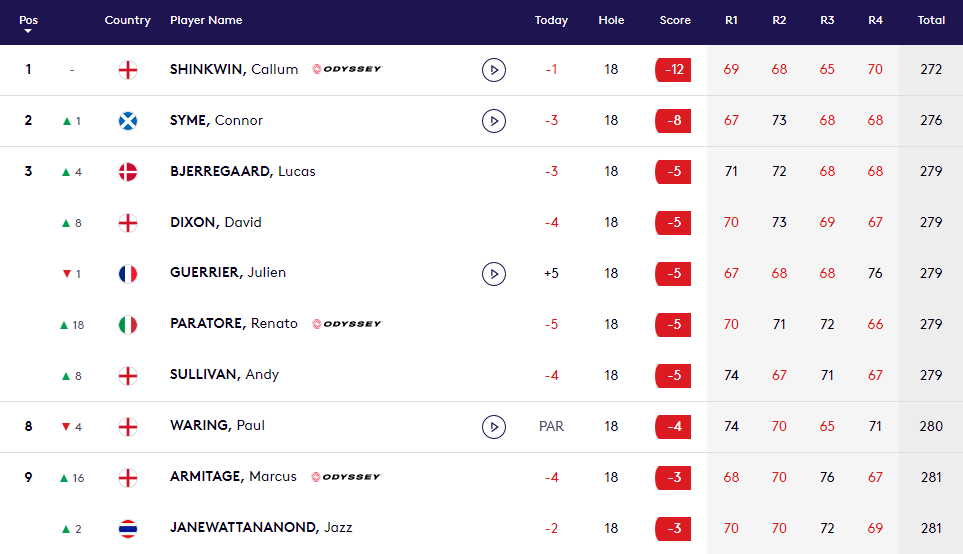
Task: Click Thailand flag next to Janewattananond
Action: click(128, 528)
